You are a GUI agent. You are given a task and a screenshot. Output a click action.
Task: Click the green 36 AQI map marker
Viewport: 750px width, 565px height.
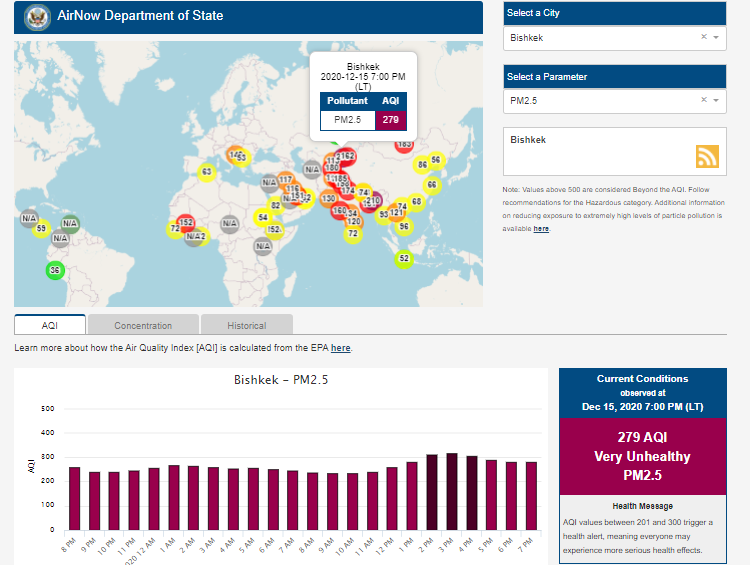click(55, 270)
